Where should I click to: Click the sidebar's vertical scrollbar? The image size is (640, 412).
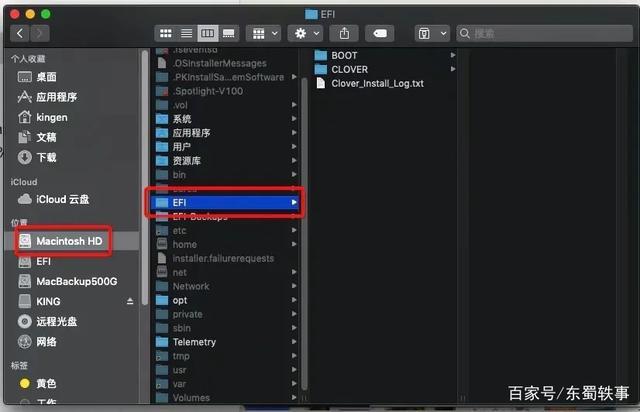click(x=144, y=177)
